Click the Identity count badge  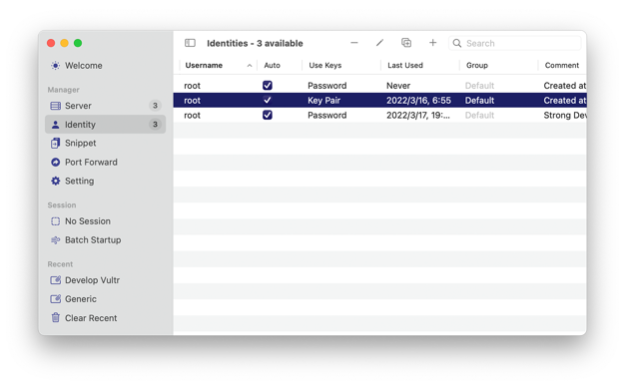[155, 124]
